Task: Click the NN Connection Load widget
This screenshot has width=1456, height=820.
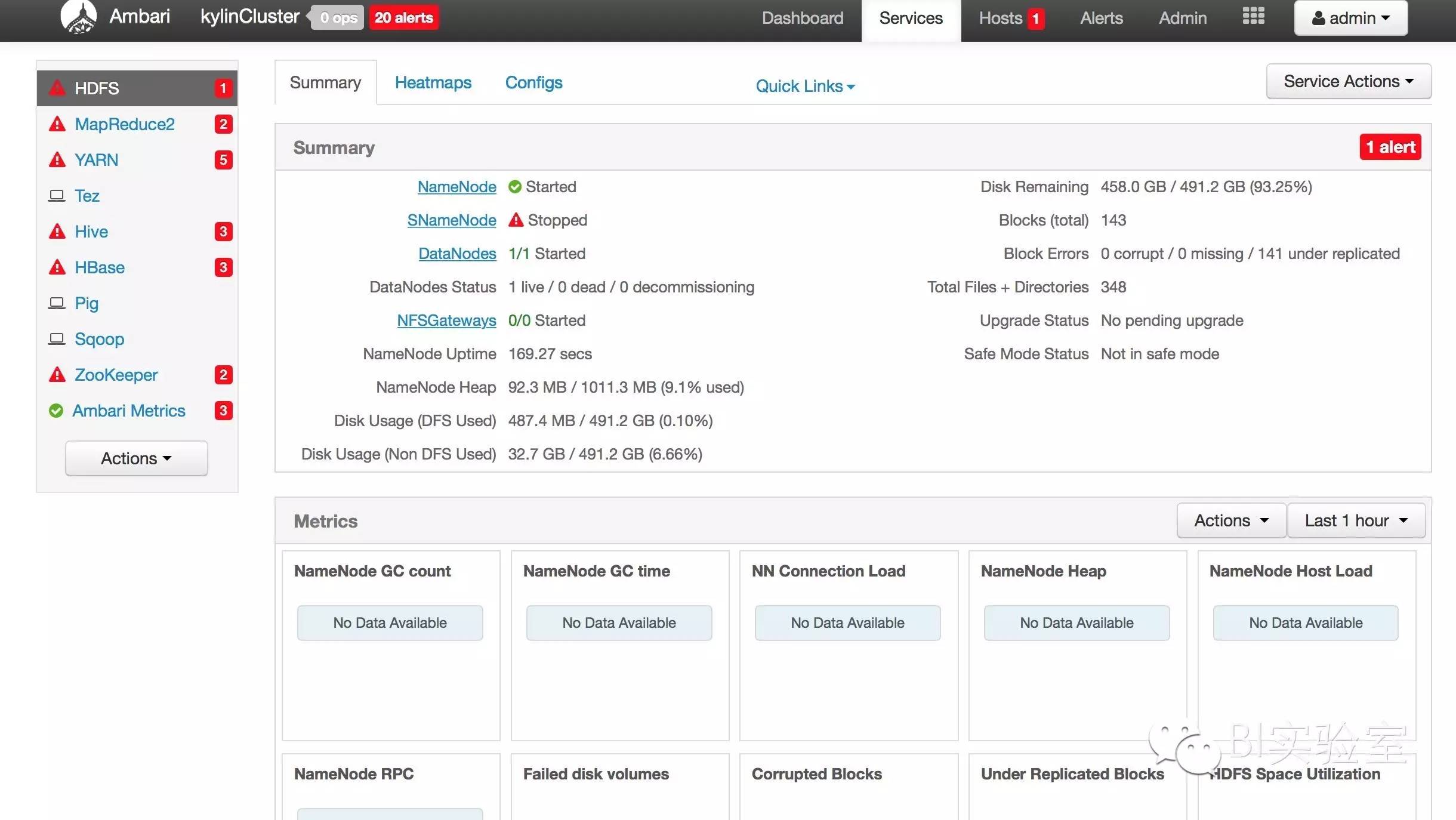Action: [x=849, y=645]
